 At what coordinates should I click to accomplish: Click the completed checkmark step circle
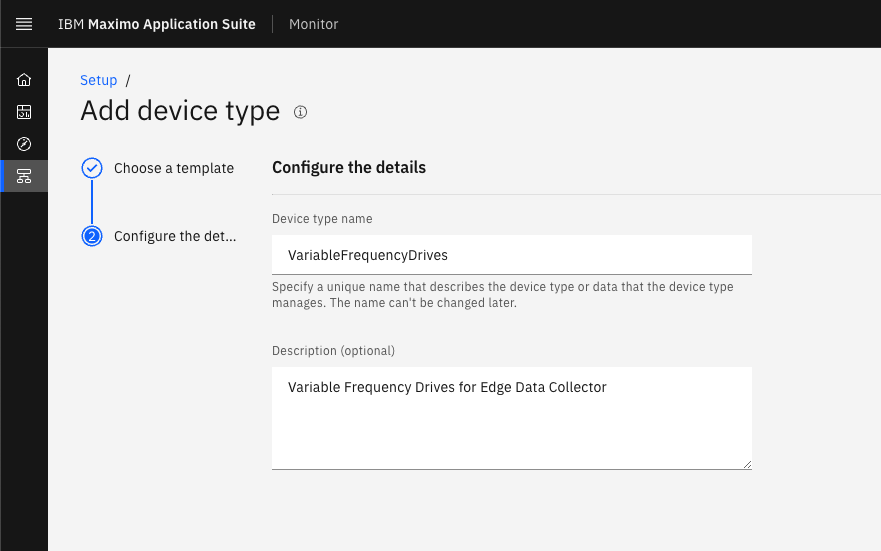click(92, 168)
